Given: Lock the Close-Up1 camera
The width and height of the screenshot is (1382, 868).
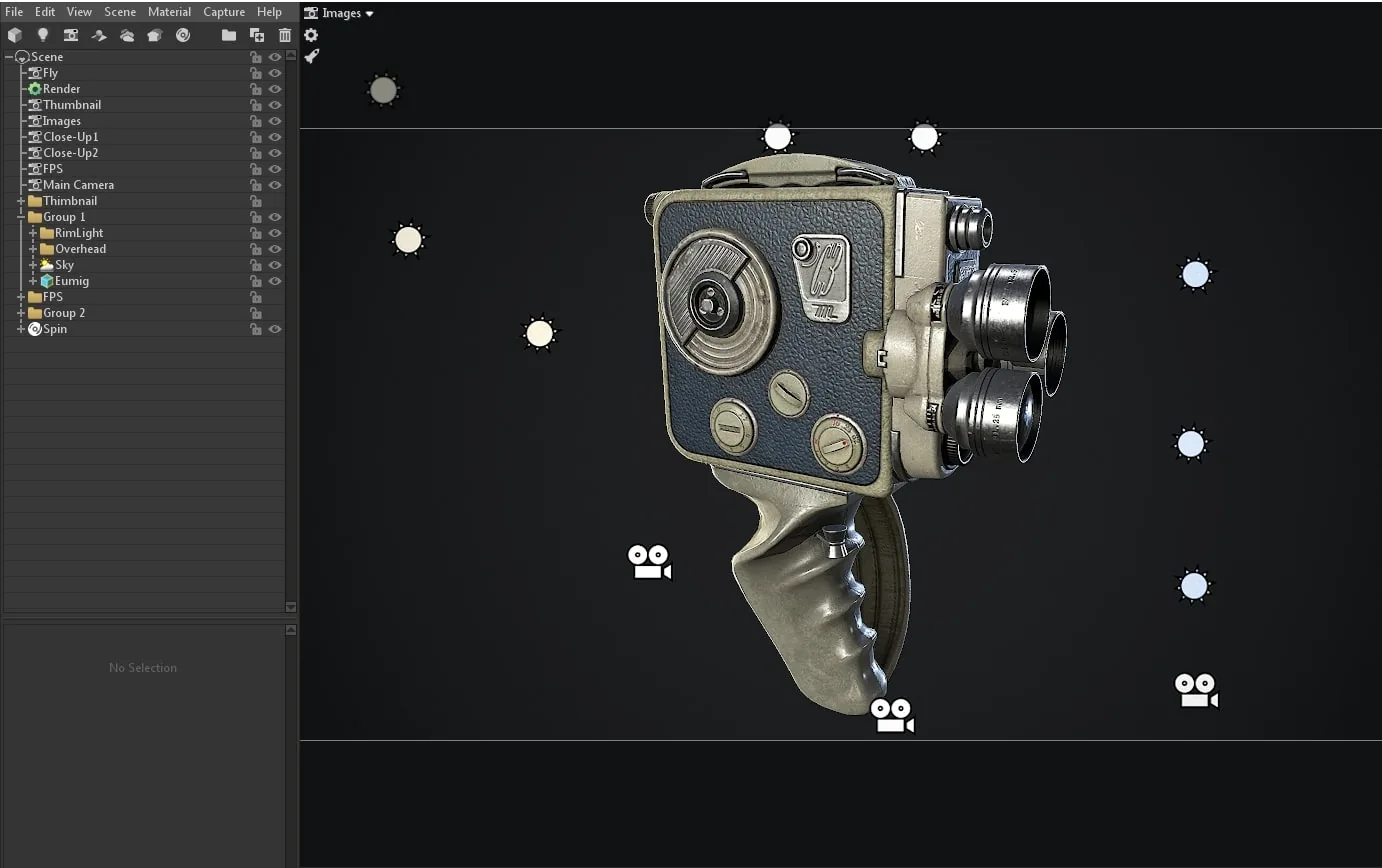Looking at the screenshot, I should pyautogui.click(x=256, y=137).
